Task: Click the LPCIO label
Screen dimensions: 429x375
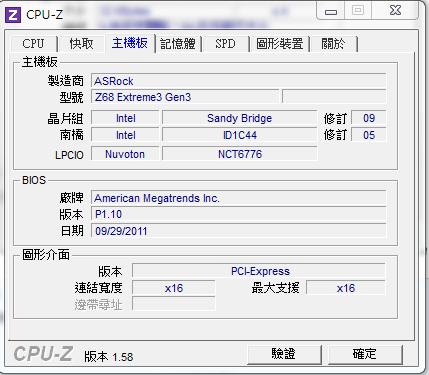Action: point(69,155)
